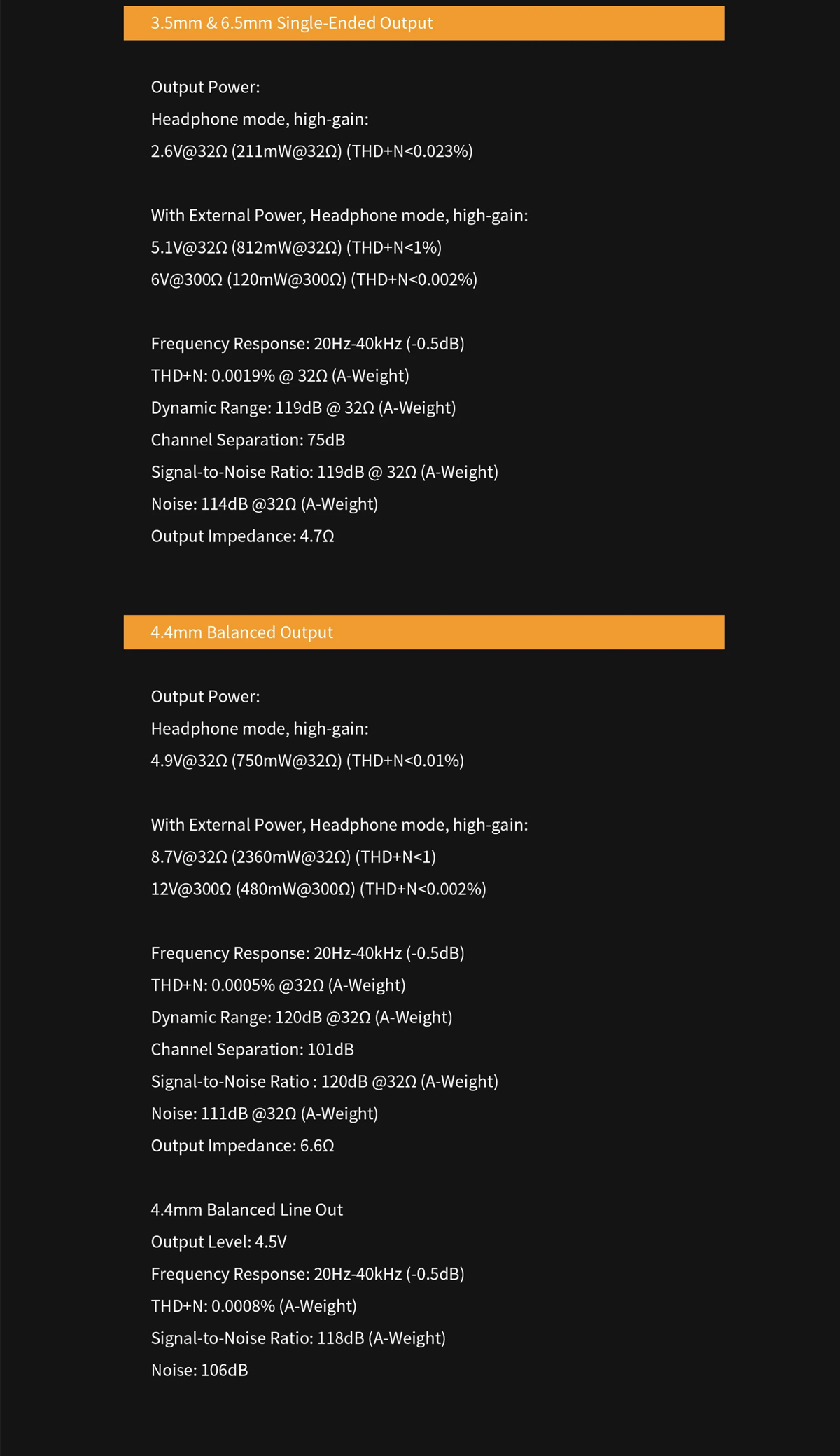This screenshot has height=1456, width=840.
Task: Click the 211mW@32Ω output power line
Action: click(311, 151)
